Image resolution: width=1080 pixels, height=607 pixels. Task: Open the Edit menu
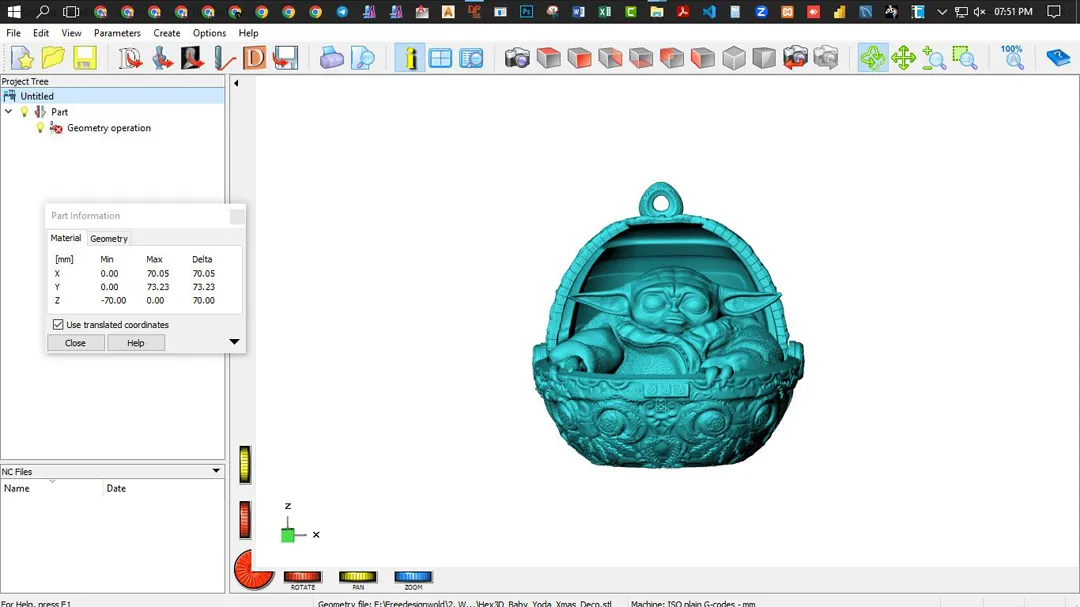tap(41, 33)
